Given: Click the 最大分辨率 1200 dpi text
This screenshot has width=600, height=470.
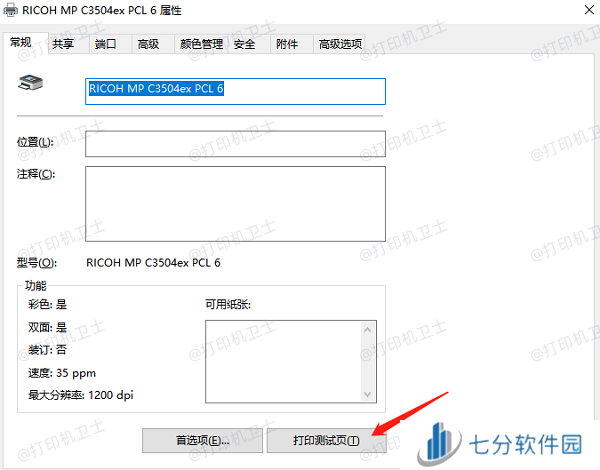Looking at the screenshot, I should point(82,395).
